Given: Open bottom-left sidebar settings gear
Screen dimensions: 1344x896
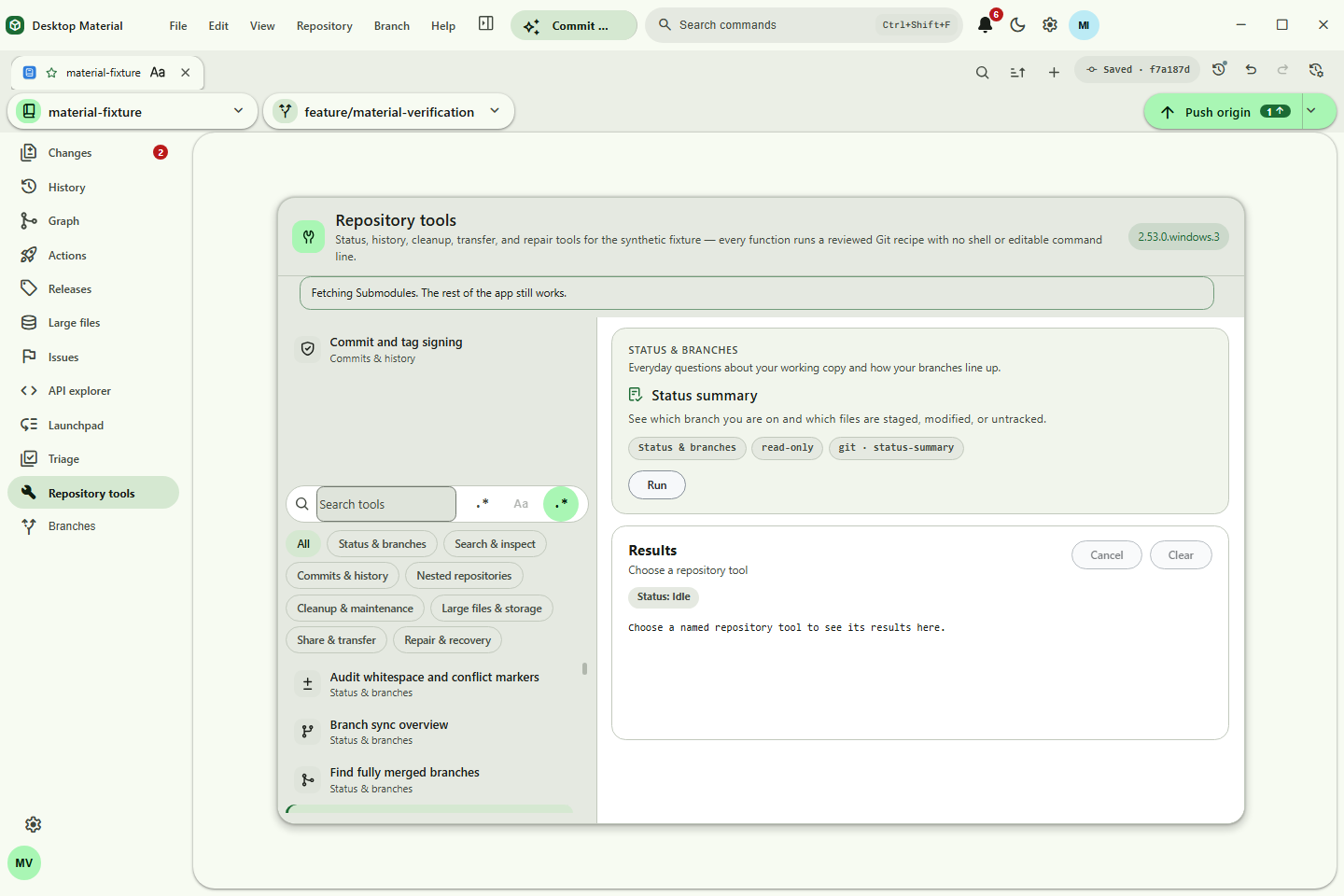Looking at the screenshot, I should pyautogui.click(x=34, y=824).
